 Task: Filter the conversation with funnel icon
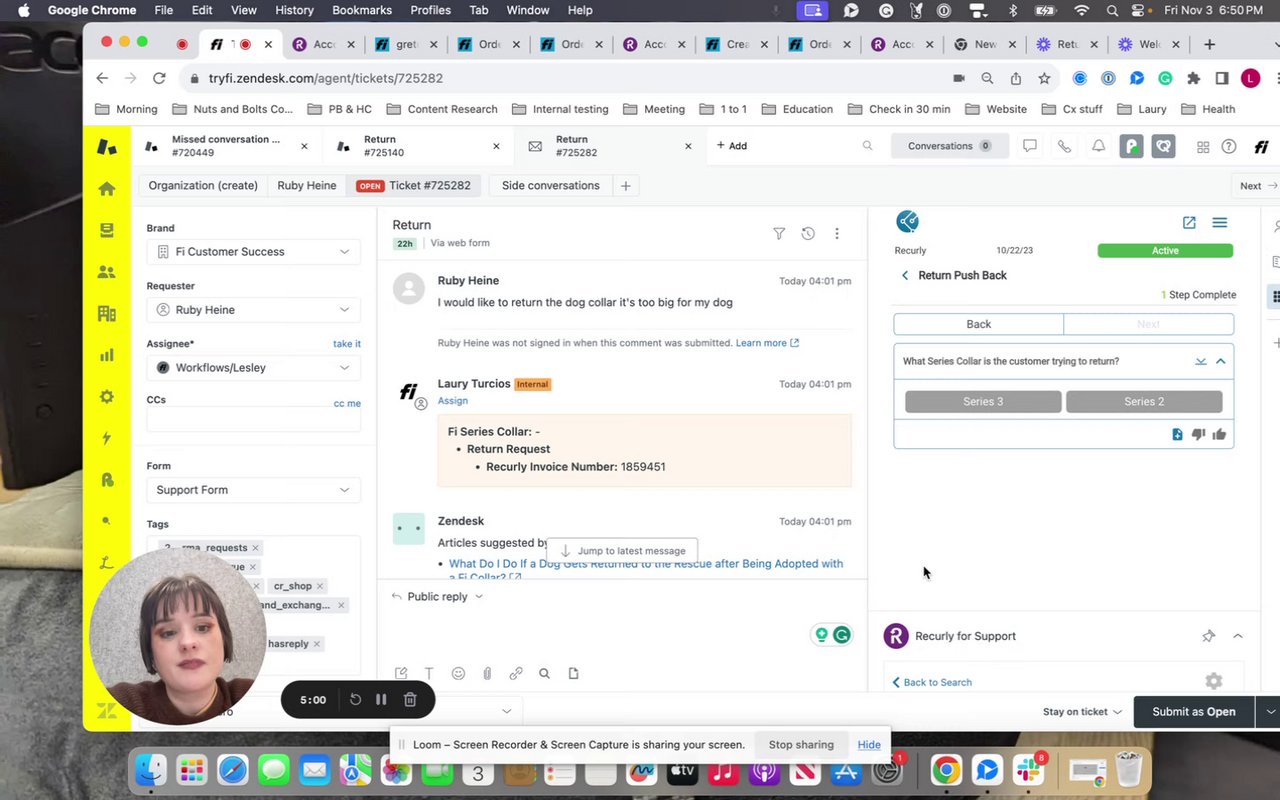tap(779, 233)
